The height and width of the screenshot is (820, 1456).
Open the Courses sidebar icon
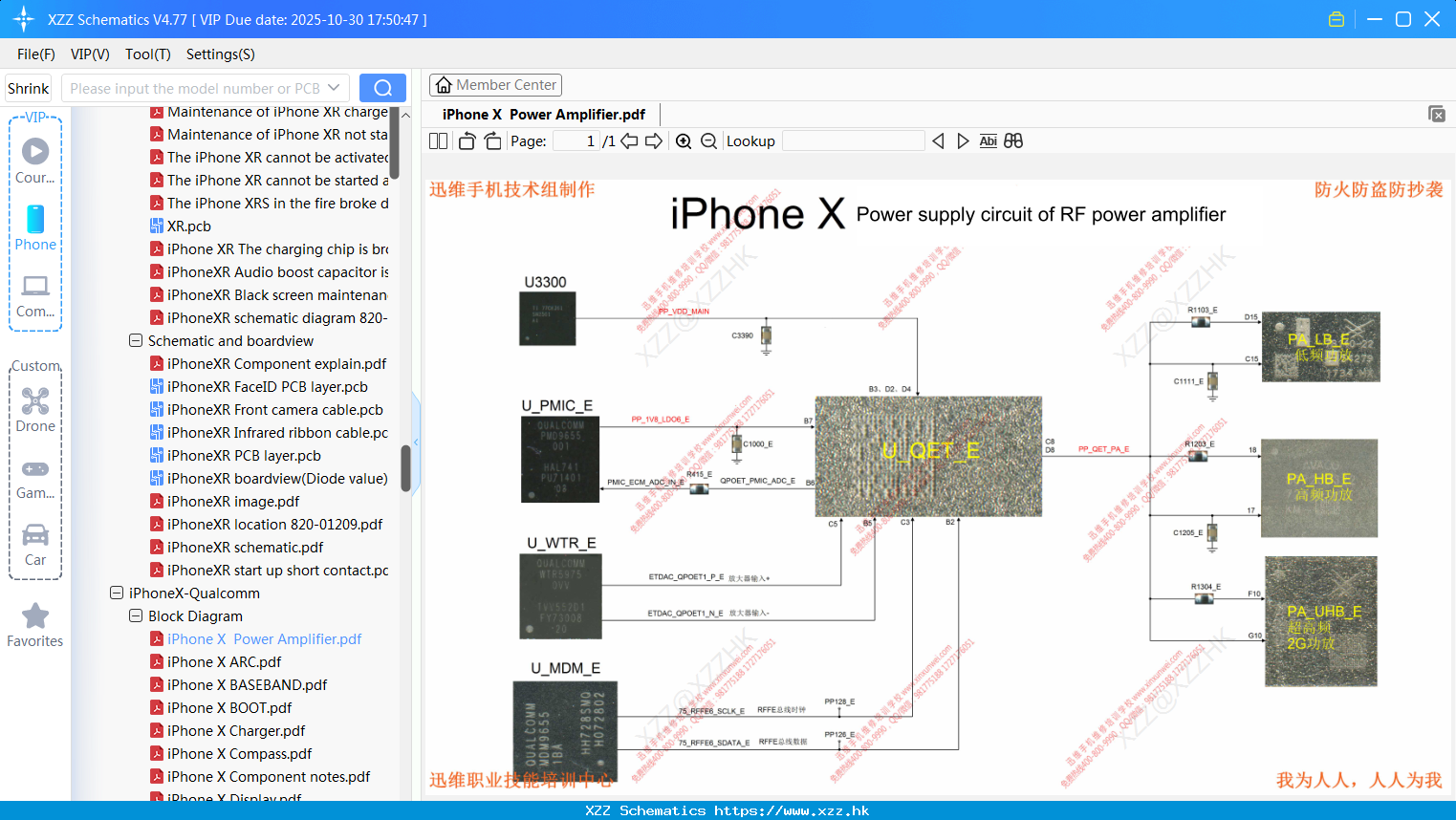pos(35,162)
